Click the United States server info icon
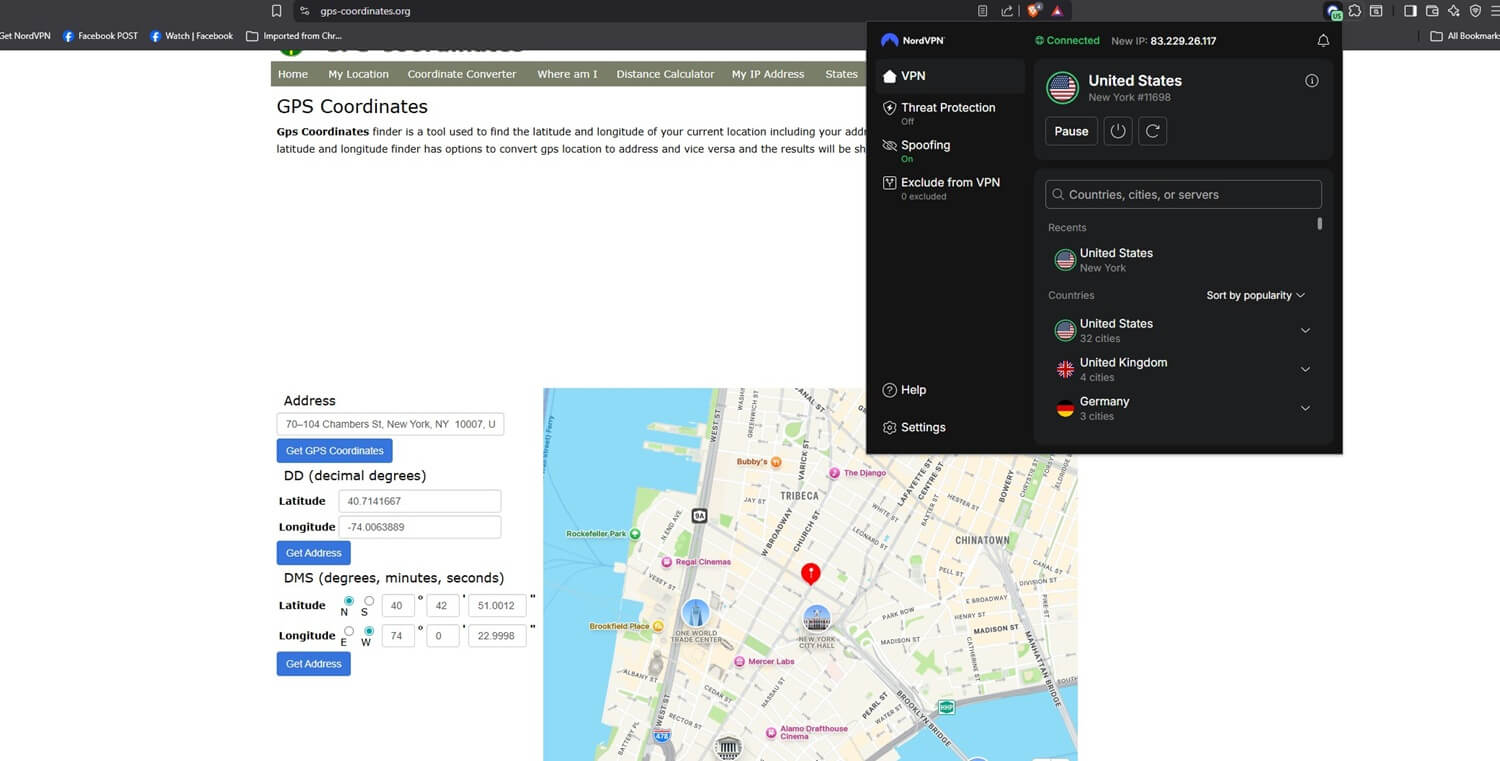1500x761 pixels. [1311, 80]
